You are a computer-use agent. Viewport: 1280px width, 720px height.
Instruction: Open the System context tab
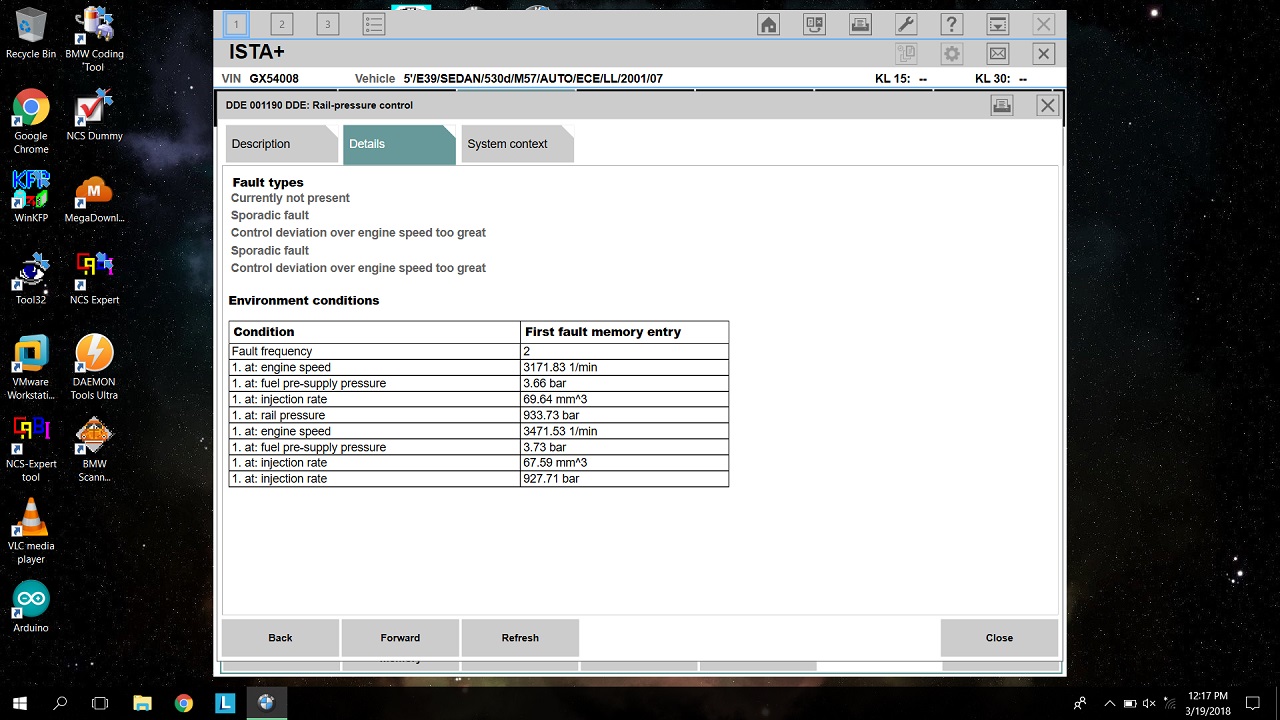click(x=507, y=144)
